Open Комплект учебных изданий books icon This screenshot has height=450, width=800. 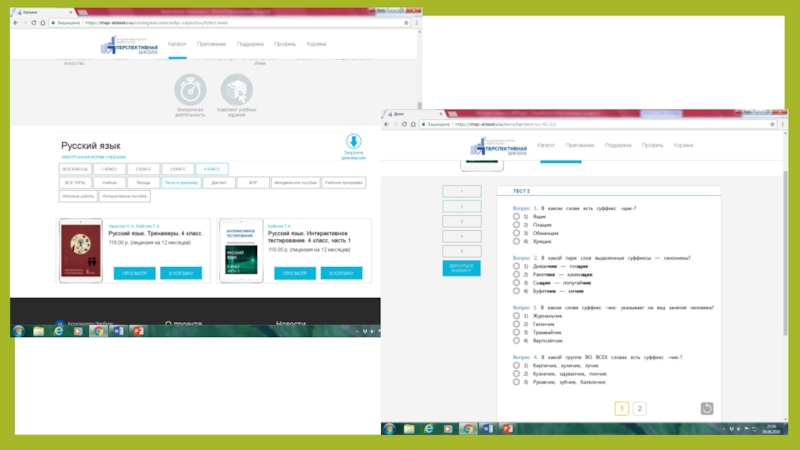click(236, 90)
